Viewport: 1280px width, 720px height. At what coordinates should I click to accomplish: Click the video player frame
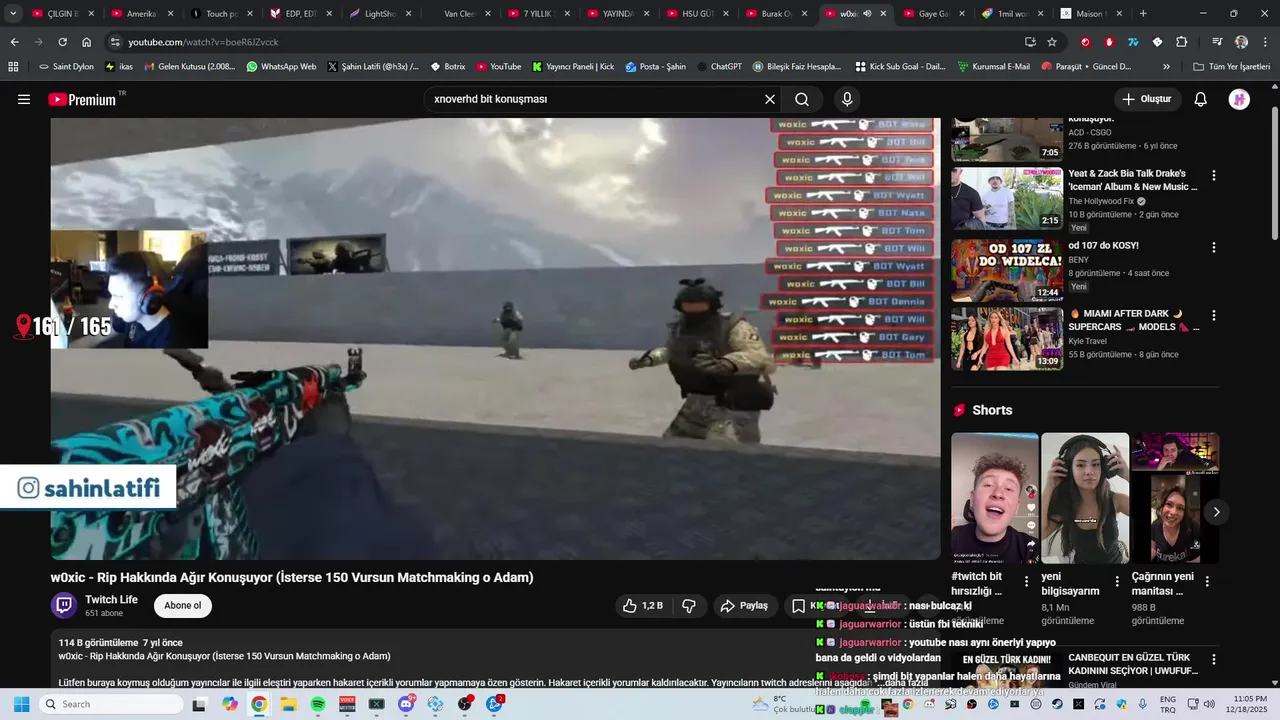point(496,339)
